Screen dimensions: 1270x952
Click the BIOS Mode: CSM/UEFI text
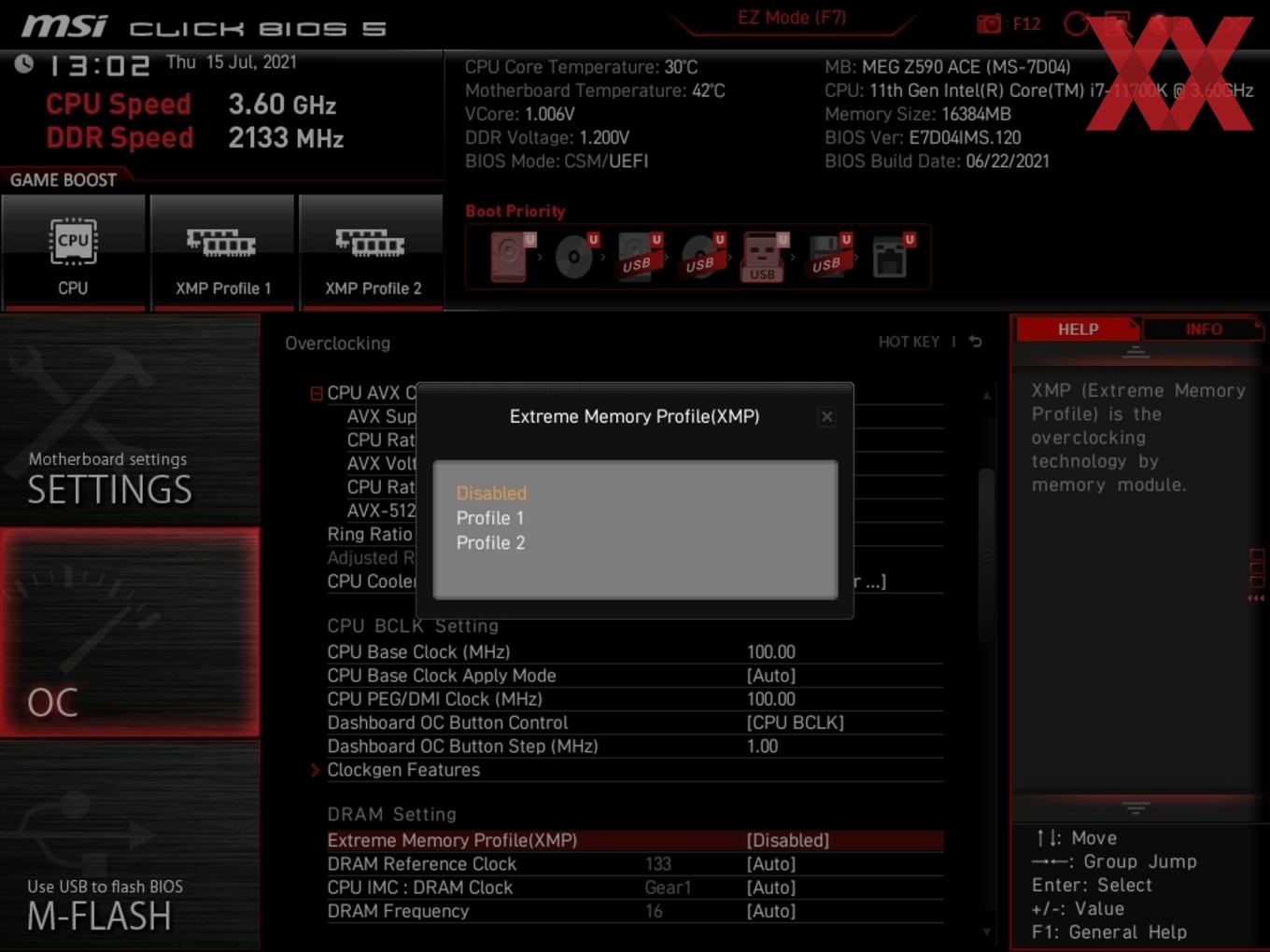click(x=557, y=161)
